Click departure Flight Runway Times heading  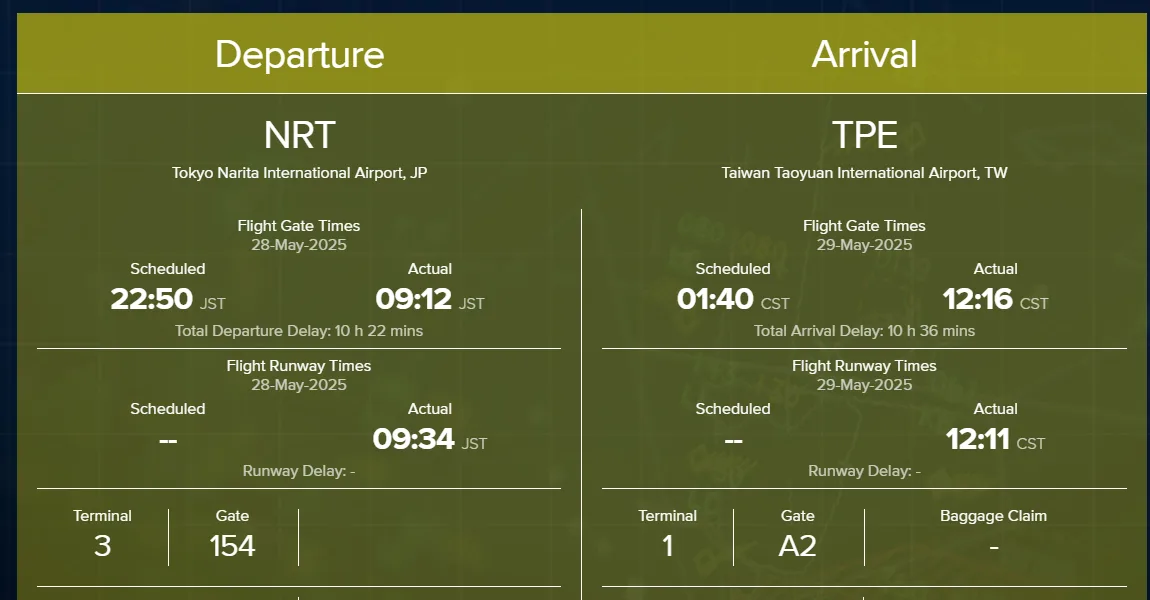[299, 366]
